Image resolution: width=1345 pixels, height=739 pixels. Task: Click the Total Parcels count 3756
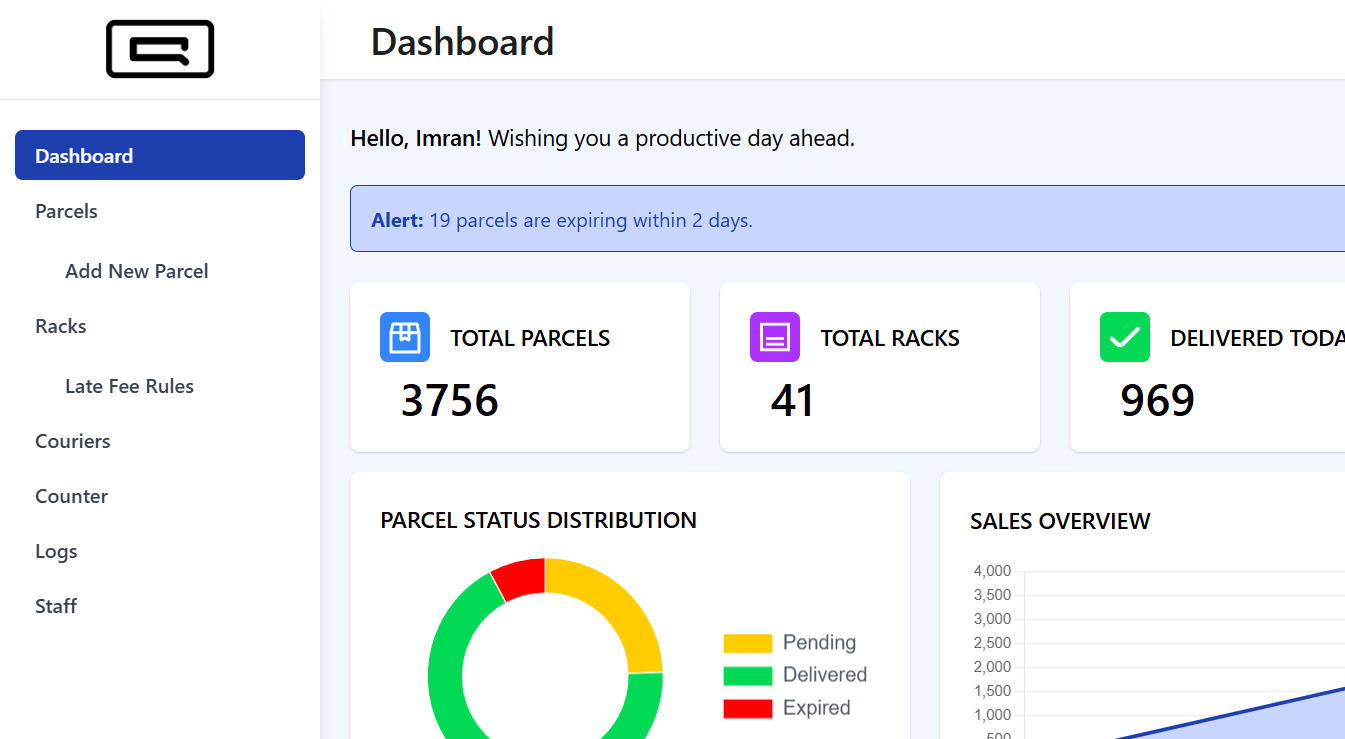[450, 401]
